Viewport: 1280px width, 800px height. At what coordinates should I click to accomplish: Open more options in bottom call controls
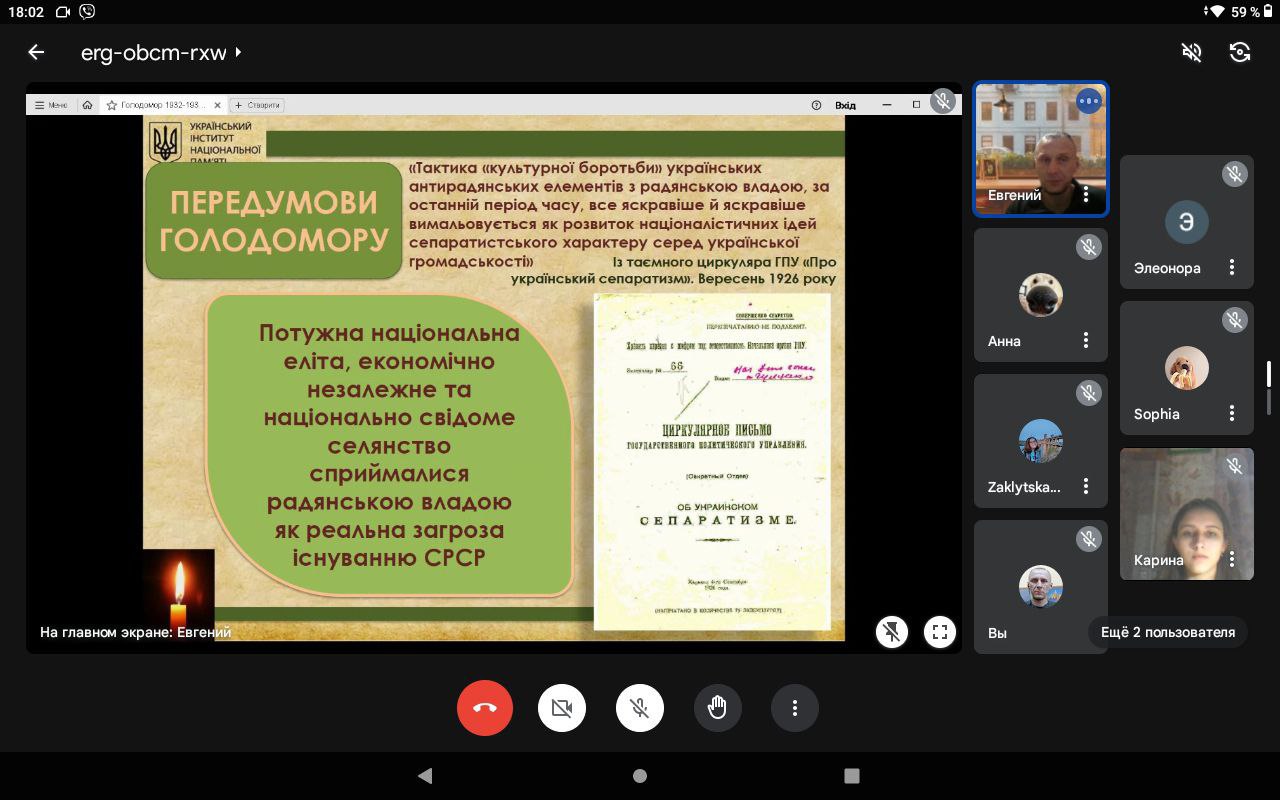795,708
